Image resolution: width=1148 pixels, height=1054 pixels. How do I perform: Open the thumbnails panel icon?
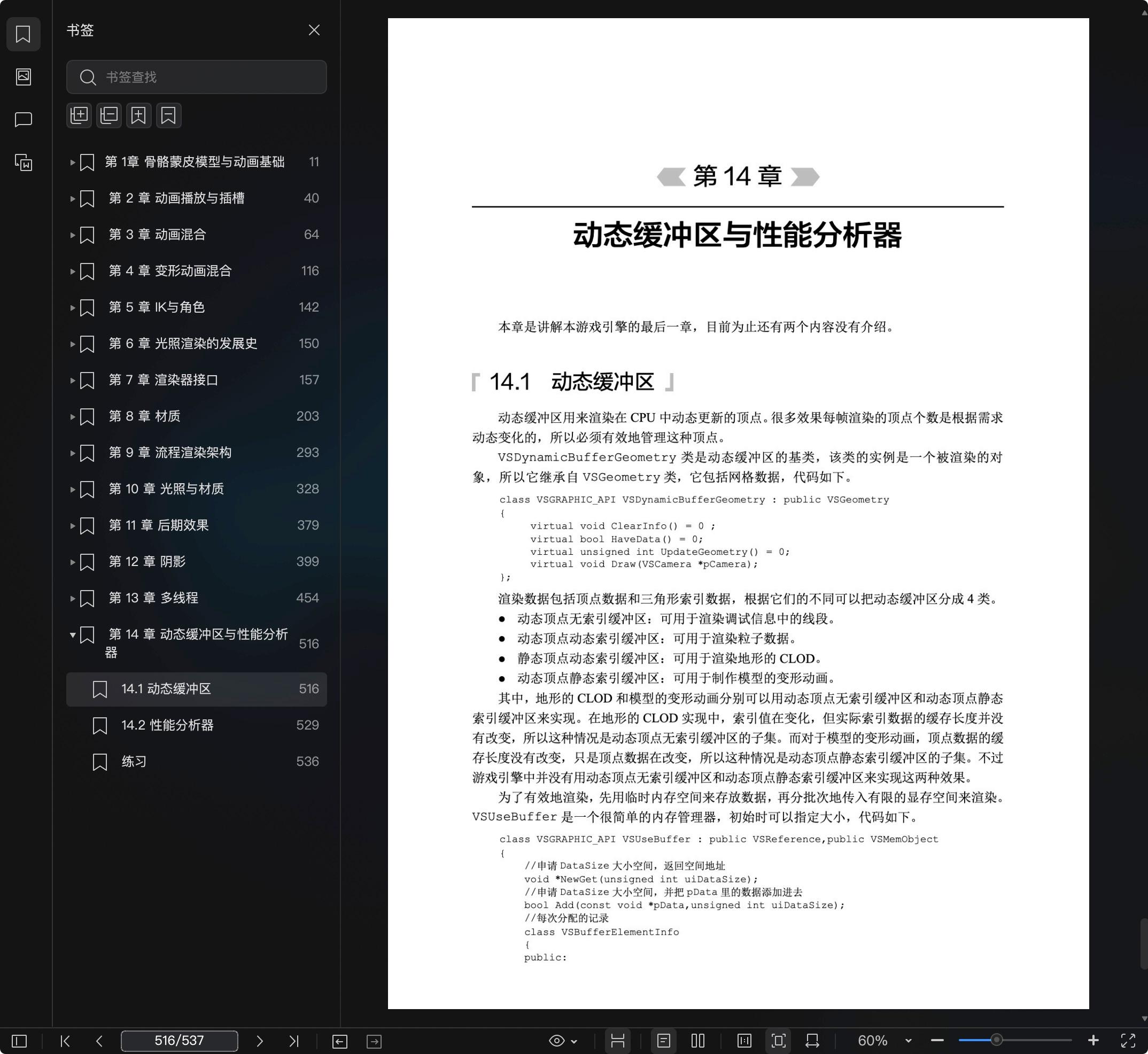point(23,77)
